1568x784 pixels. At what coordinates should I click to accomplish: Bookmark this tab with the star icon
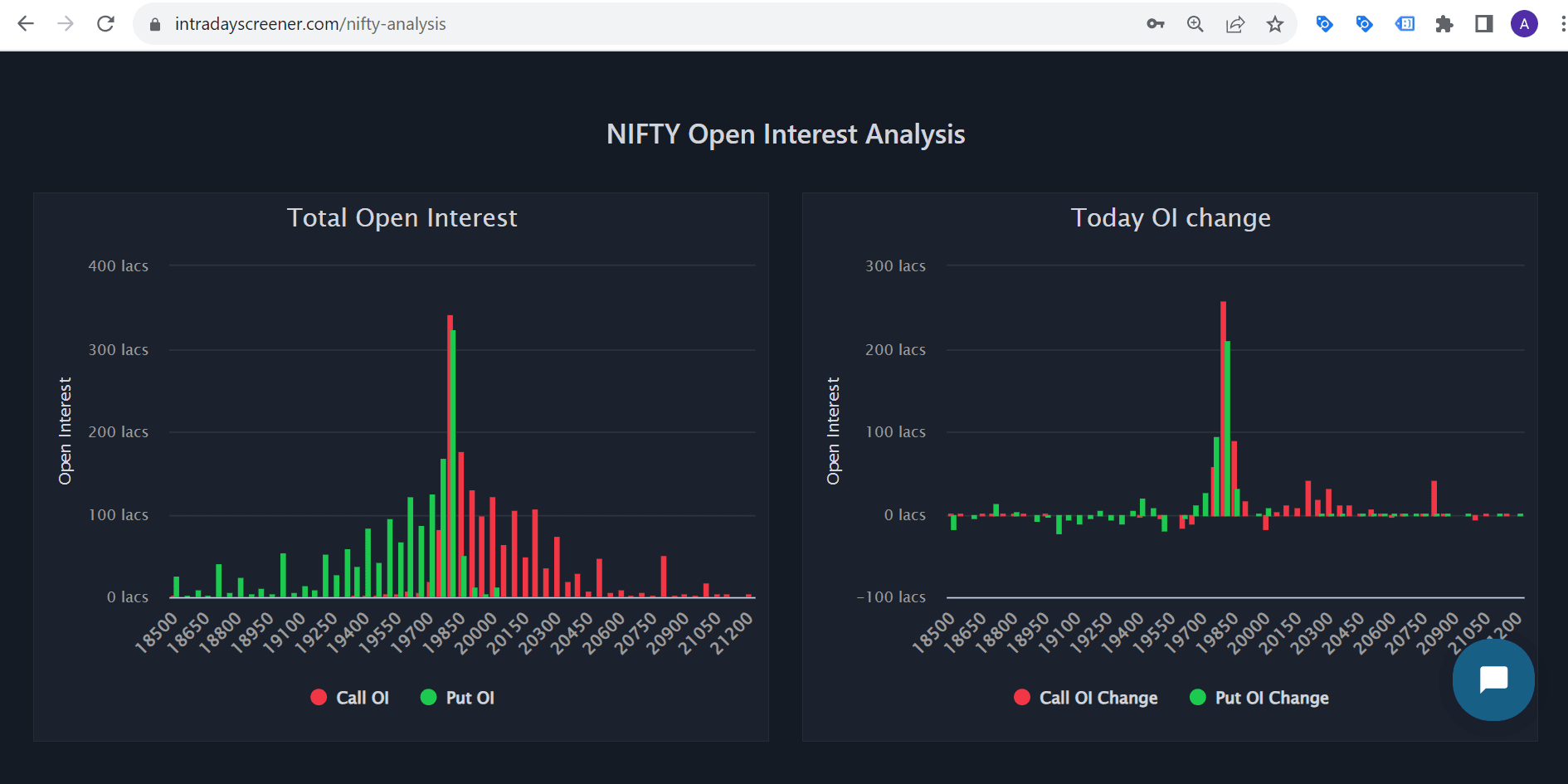[x=1275, y=24]
